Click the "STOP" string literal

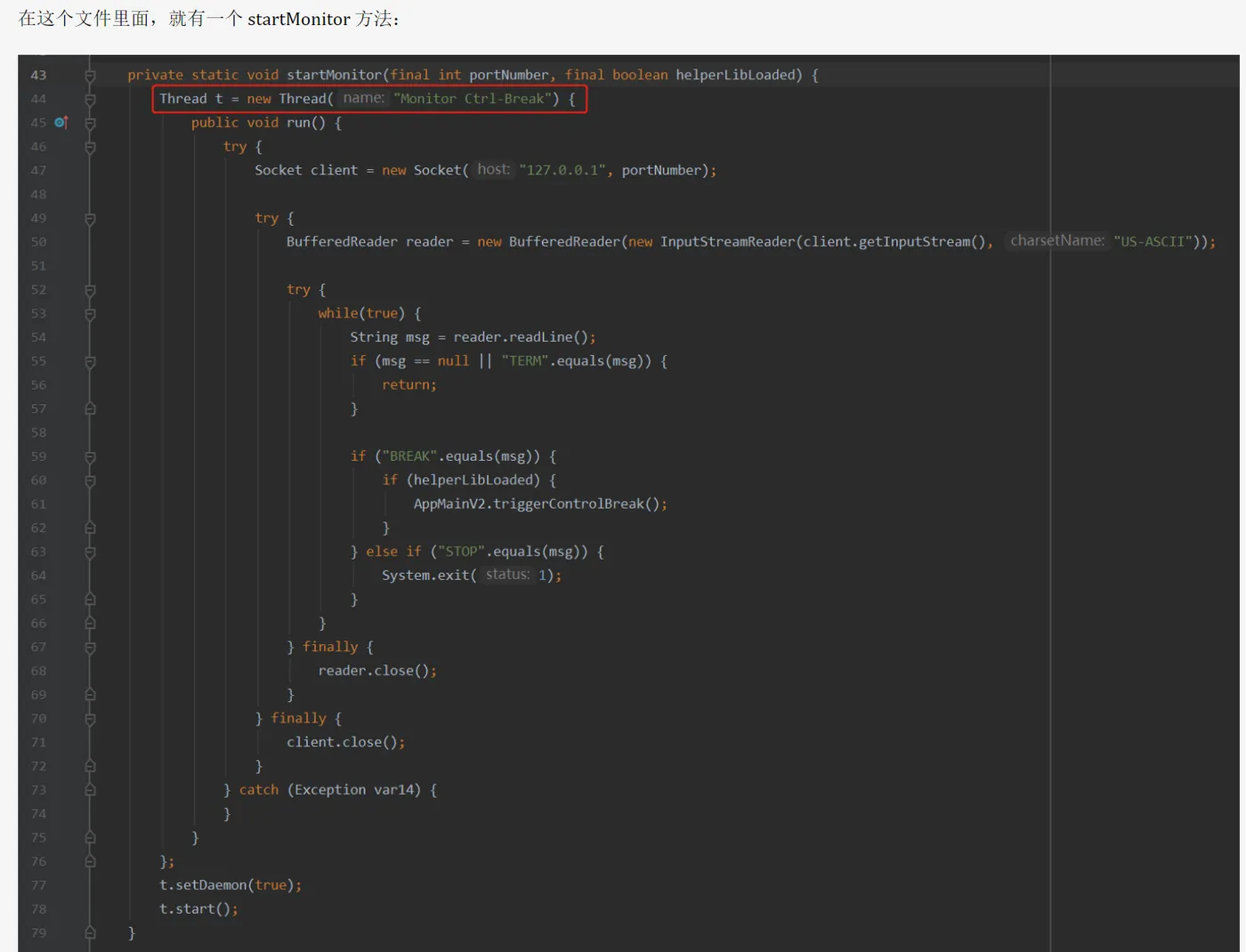(461, 552)
